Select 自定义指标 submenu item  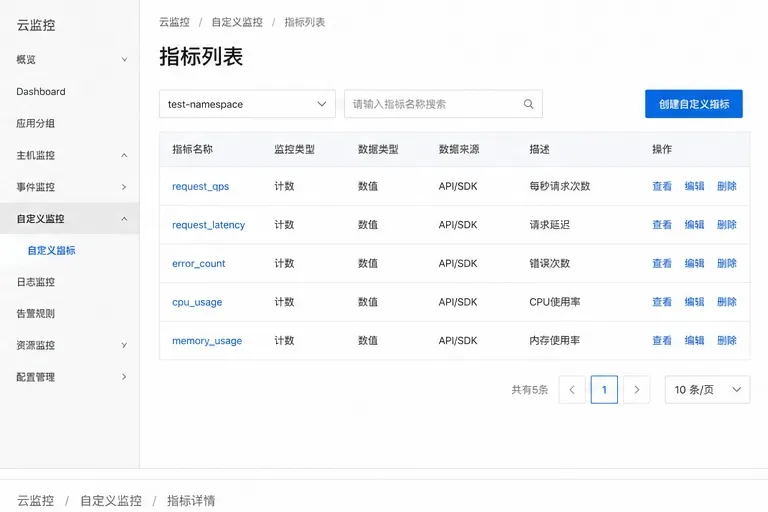tap(51, 250)
